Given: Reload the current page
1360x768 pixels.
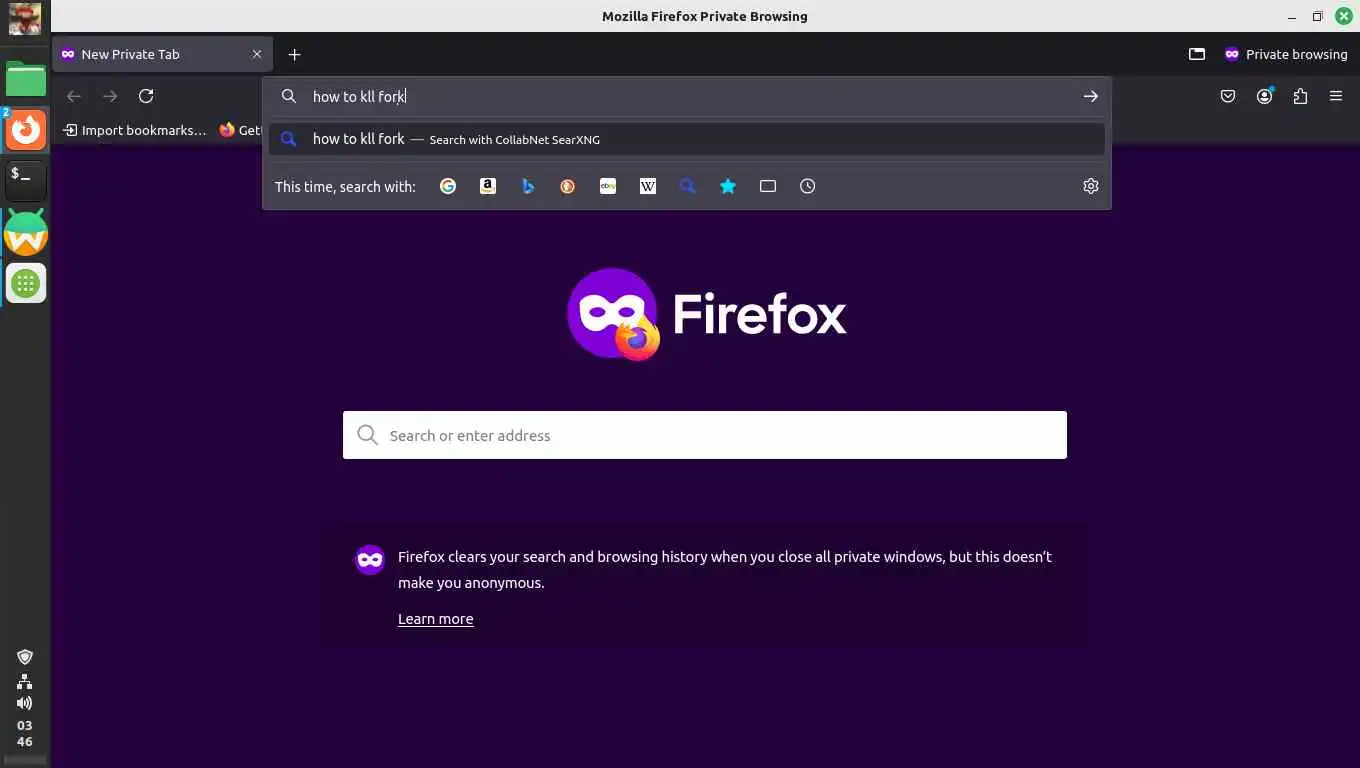Looking at the screenshot, I should click(x=146, y=96).
